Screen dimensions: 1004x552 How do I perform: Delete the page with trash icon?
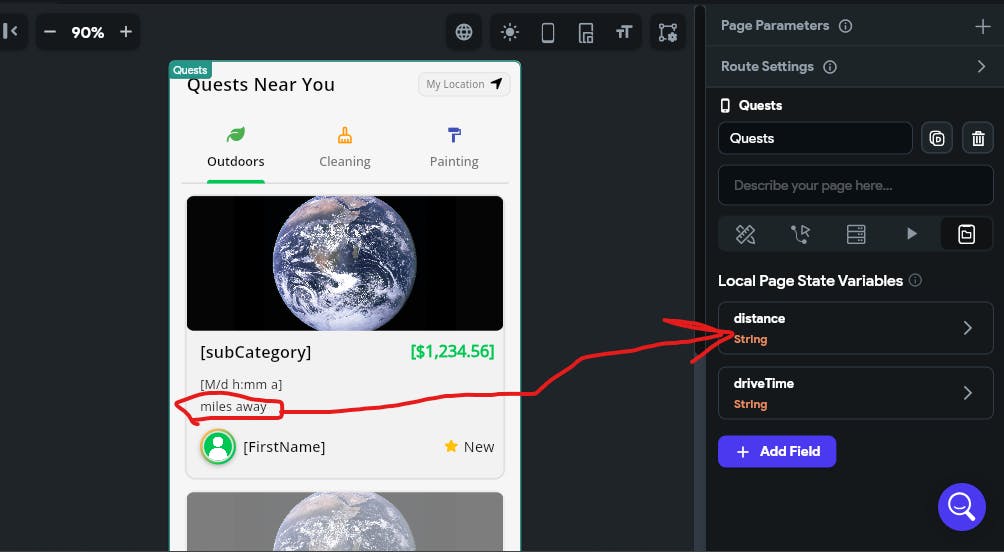point(978,138)
